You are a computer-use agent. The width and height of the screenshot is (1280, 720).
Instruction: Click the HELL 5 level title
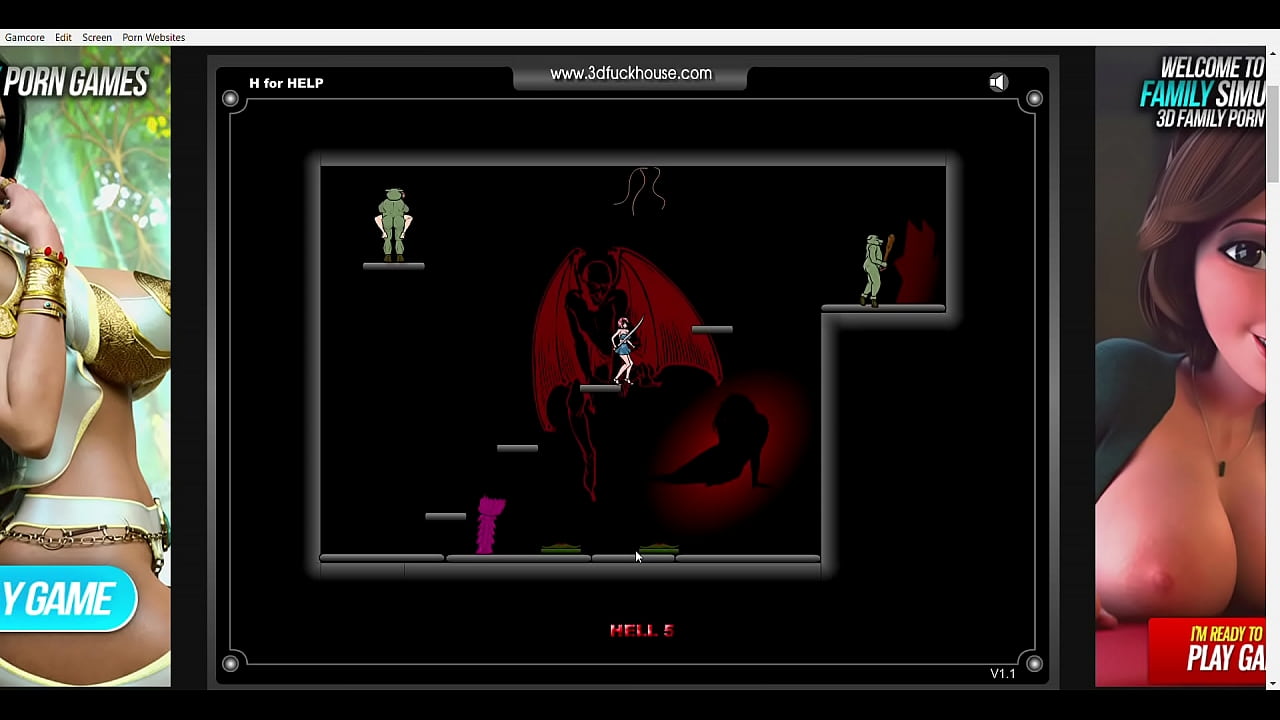[x=642, y=630]
